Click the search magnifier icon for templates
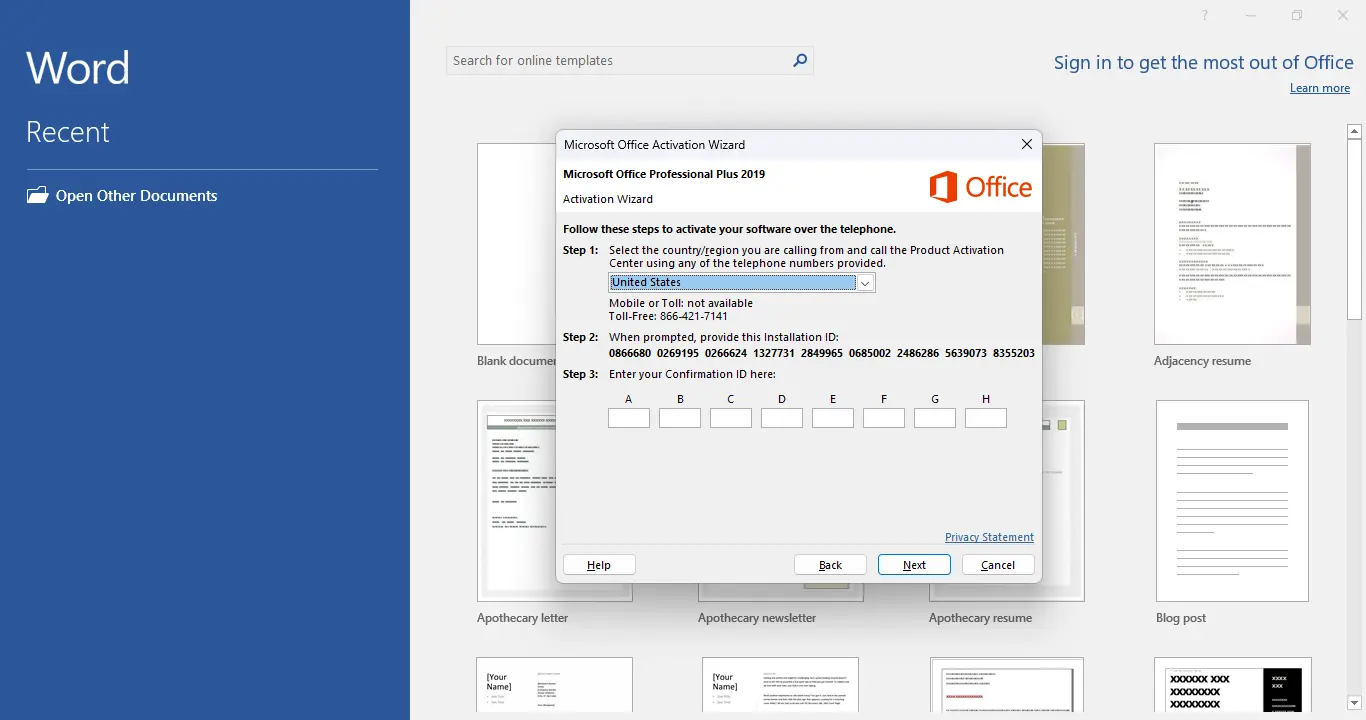The height and width of the screenshot is (720, 1366). tap(799, 60)
